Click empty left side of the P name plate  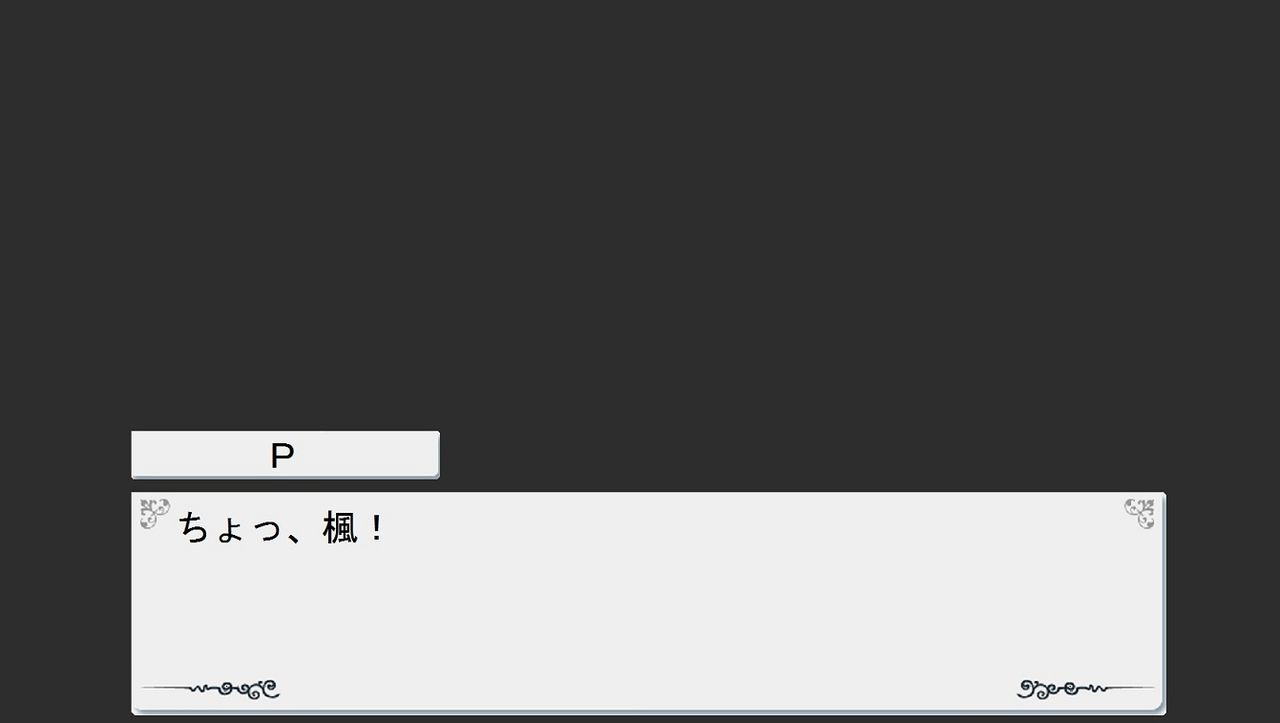click(x=190, y=455)
